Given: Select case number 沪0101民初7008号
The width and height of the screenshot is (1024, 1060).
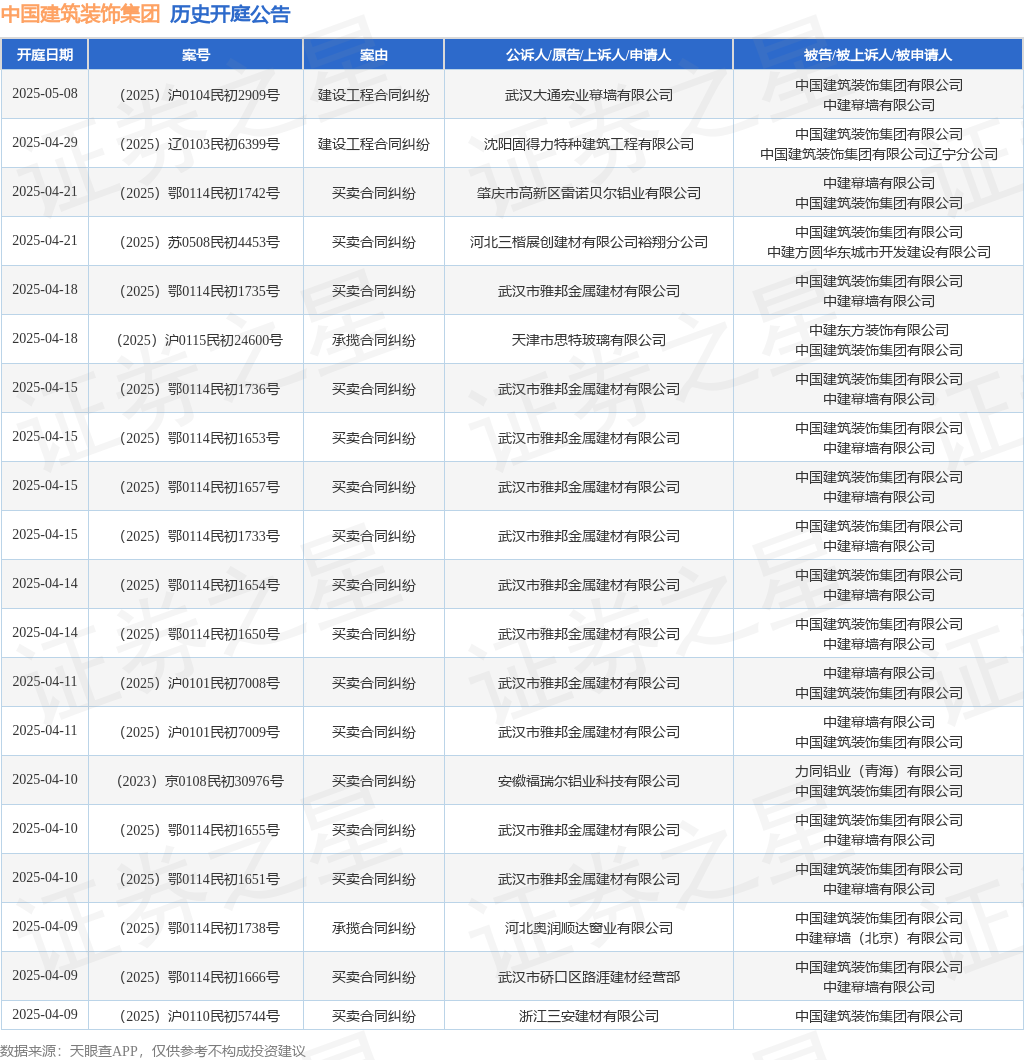Looking at the screenshot, I should (x=224, y=683).
